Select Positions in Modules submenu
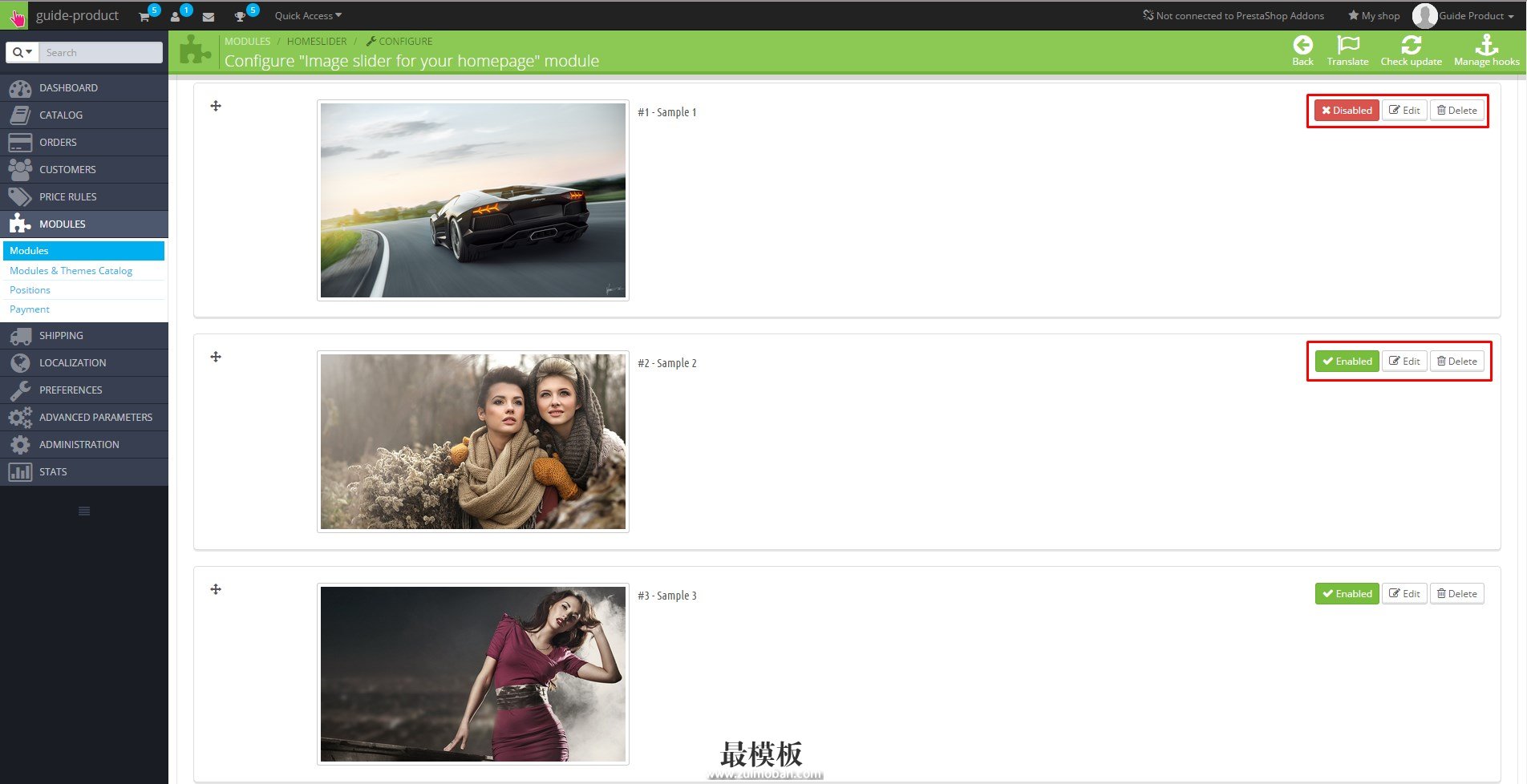Screen dimensions: 1527x784 [x=30, y=290]
